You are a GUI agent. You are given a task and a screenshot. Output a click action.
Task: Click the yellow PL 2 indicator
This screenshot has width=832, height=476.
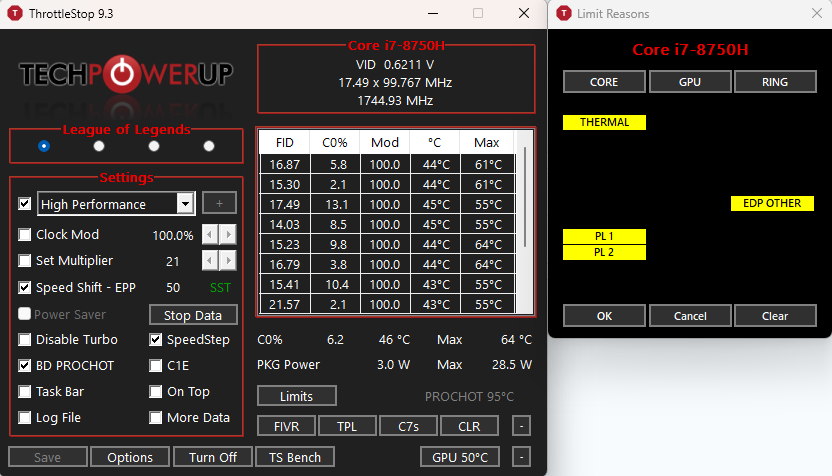(604, 252)
